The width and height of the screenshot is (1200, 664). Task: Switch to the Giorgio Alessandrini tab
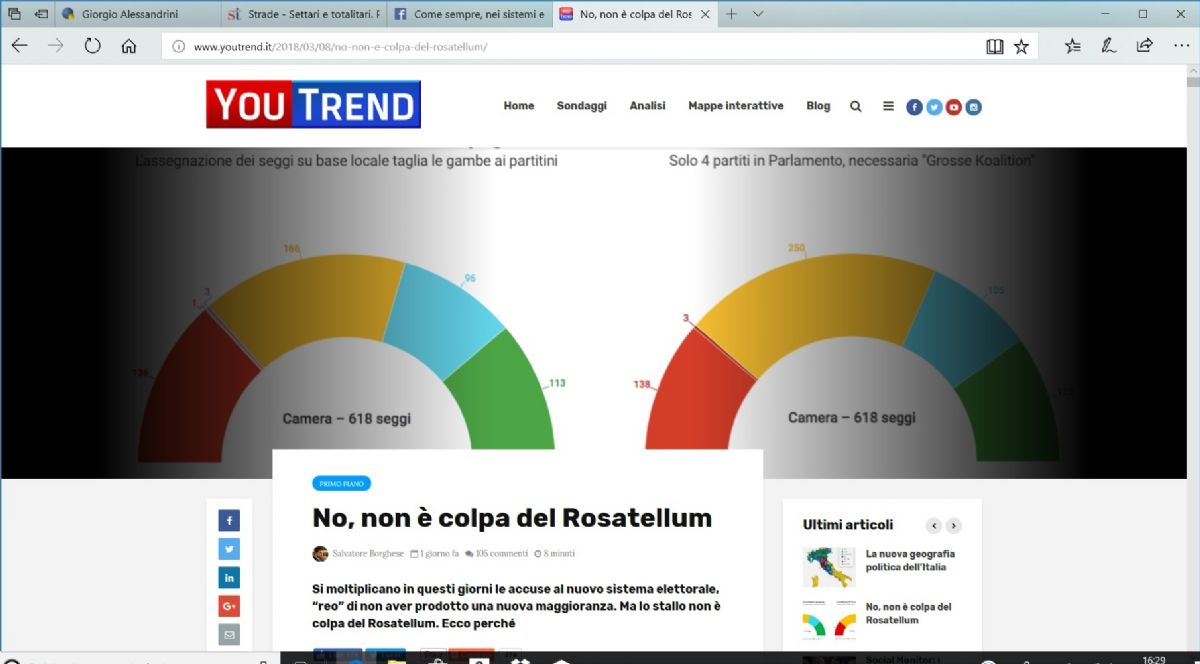(138, 14)
